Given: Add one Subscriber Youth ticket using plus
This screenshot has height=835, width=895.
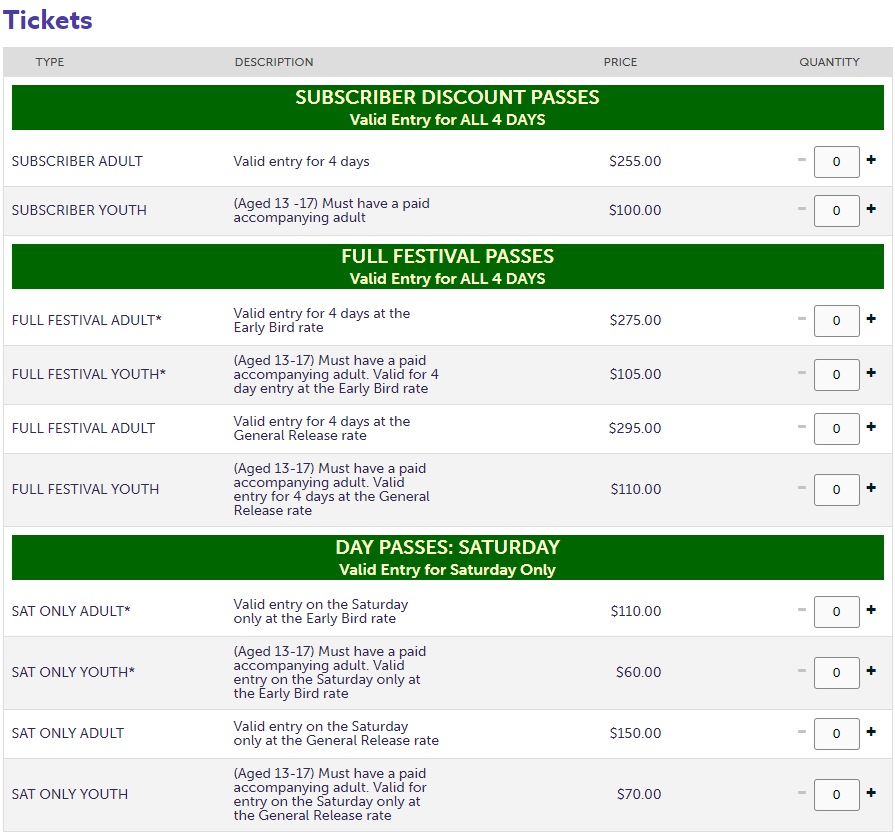Looking at the screenshot, I should tap(870, 209).
